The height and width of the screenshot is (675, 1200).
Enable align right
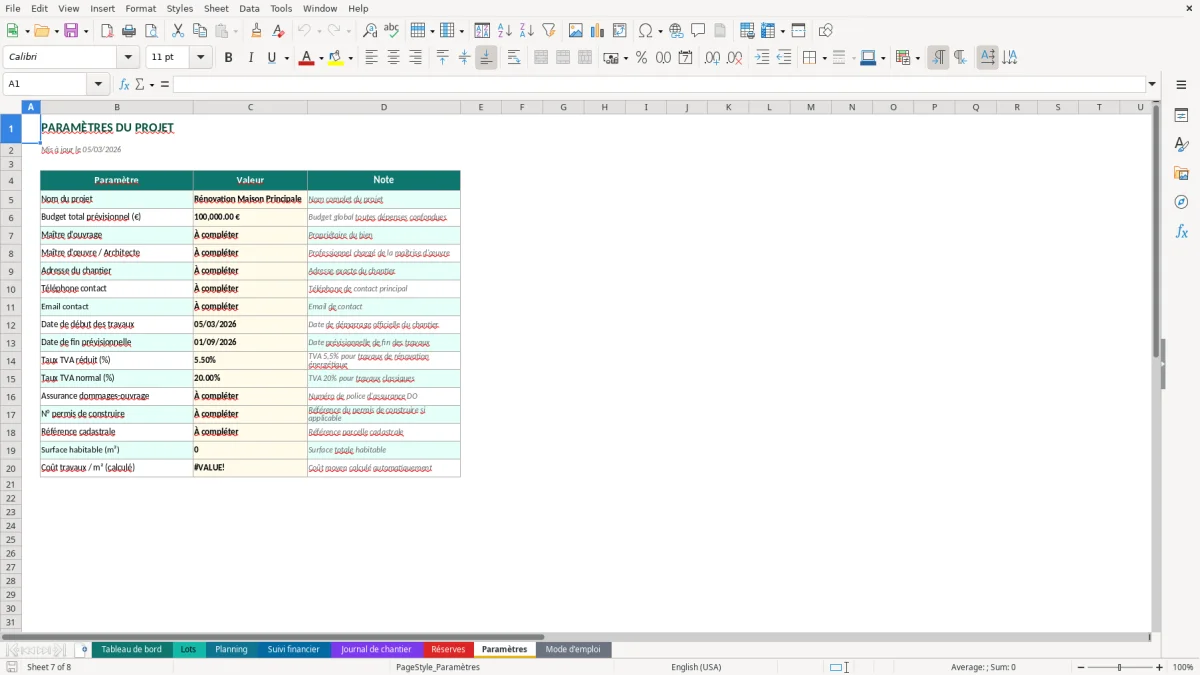pos(415,58)
